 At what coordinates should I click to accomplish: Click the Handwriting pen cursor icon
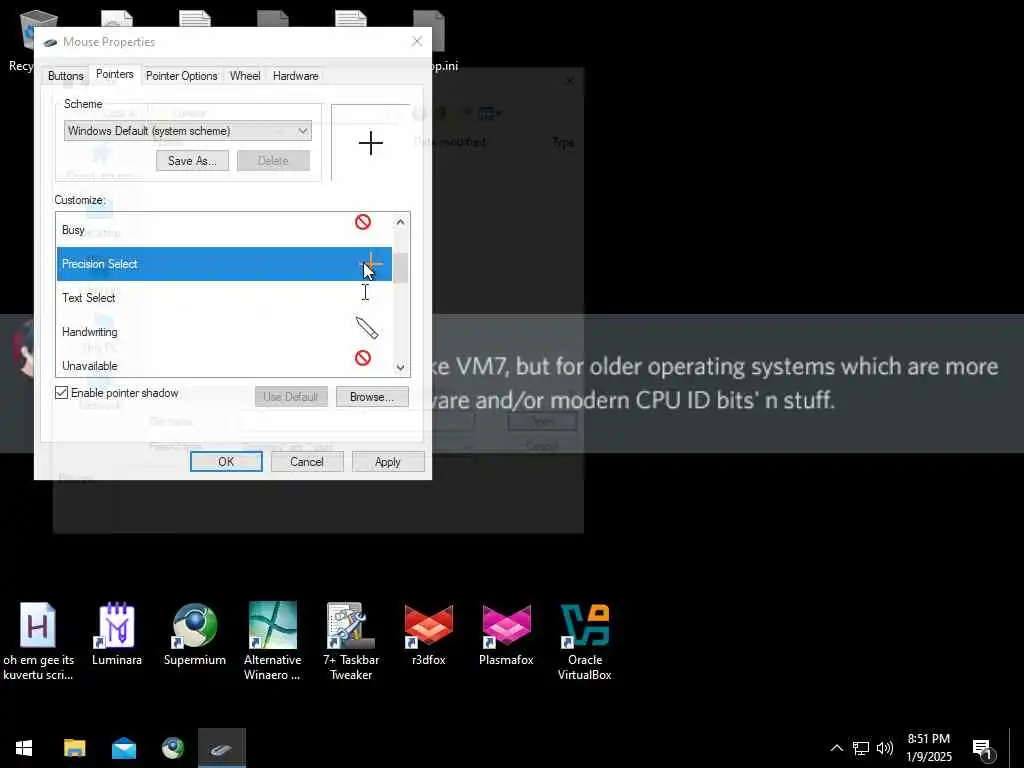click(x=366, y=328)
